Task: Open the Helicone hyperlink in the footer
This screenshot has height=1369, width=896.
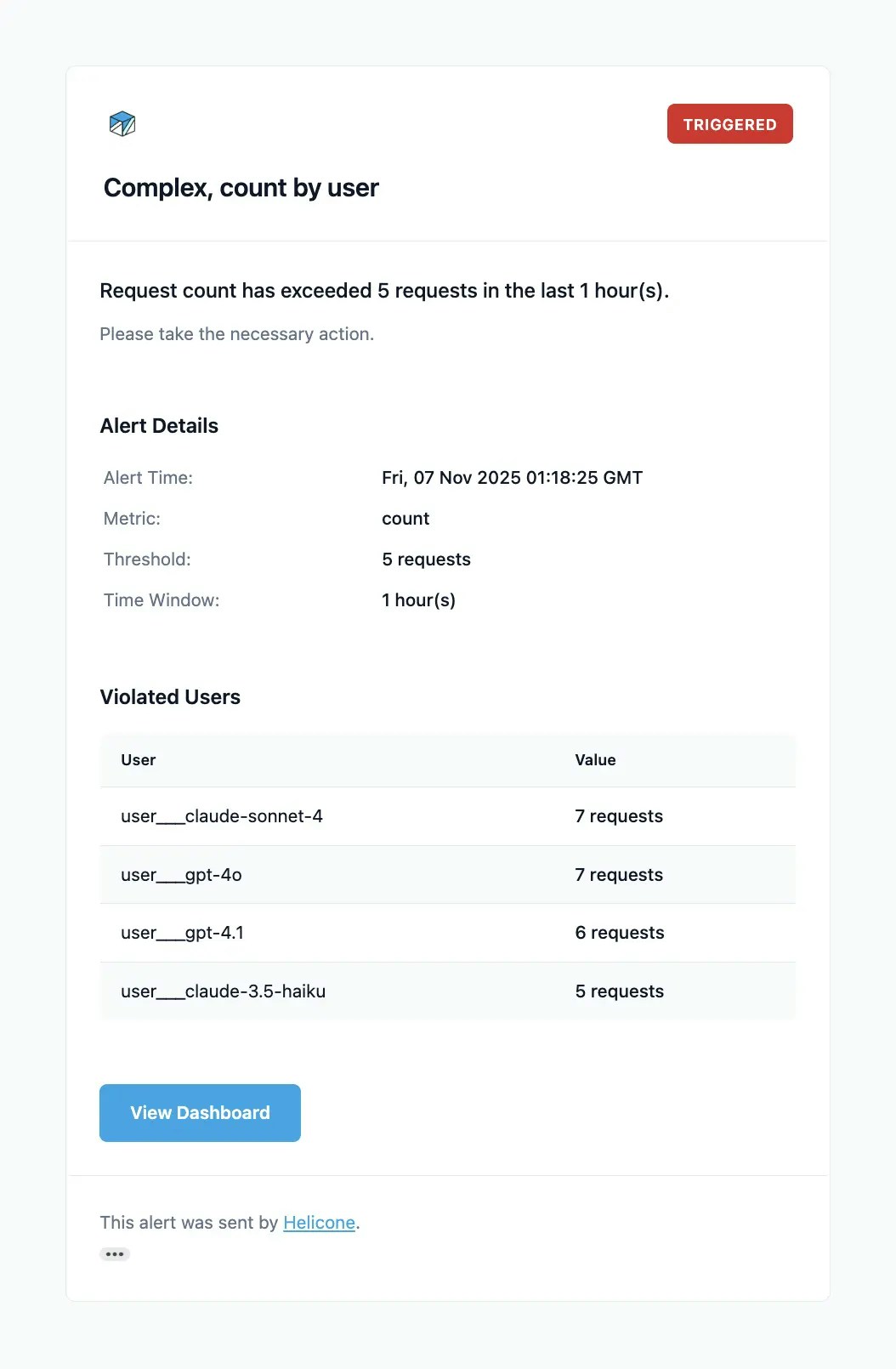Action: point(319,1222)
